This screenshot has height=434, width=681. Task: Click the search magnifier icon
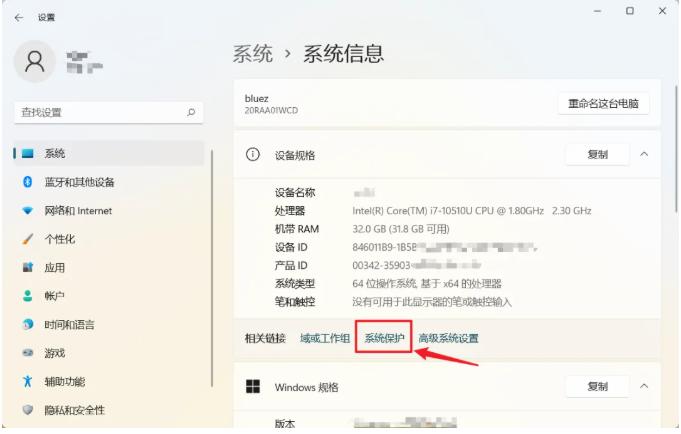(191, 113)
